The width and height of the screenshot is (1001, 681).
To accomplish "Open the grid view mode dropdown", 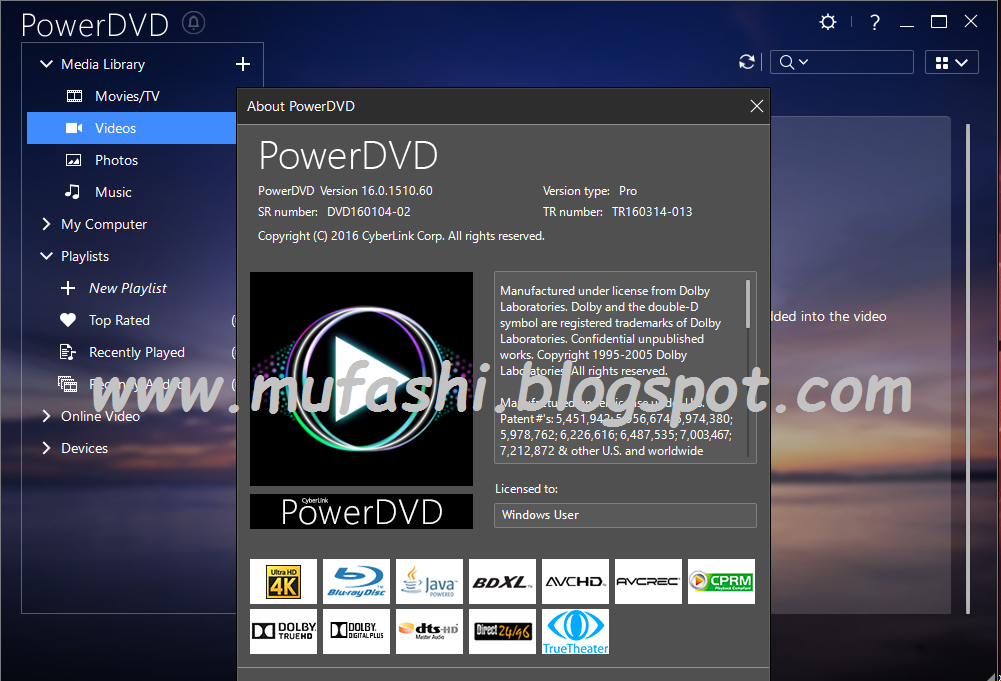I will pyautogui.click(x=951, y=63).
